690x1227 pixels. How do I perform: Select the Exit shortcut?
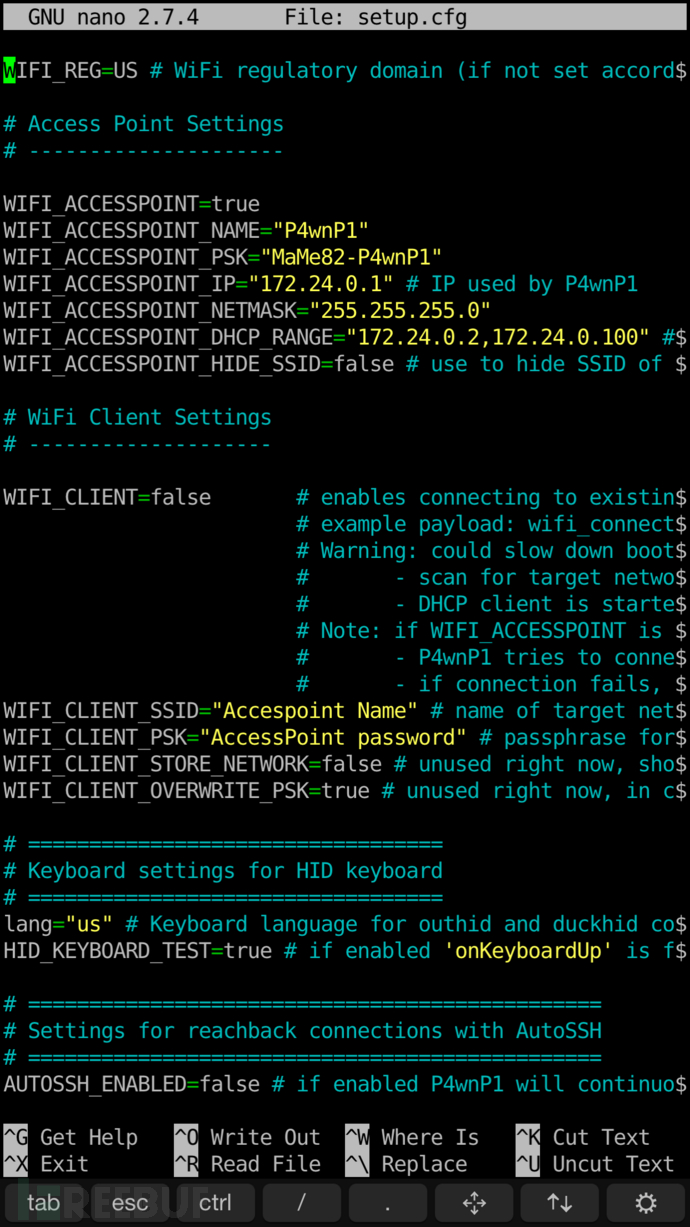[x=46, y=1164]
